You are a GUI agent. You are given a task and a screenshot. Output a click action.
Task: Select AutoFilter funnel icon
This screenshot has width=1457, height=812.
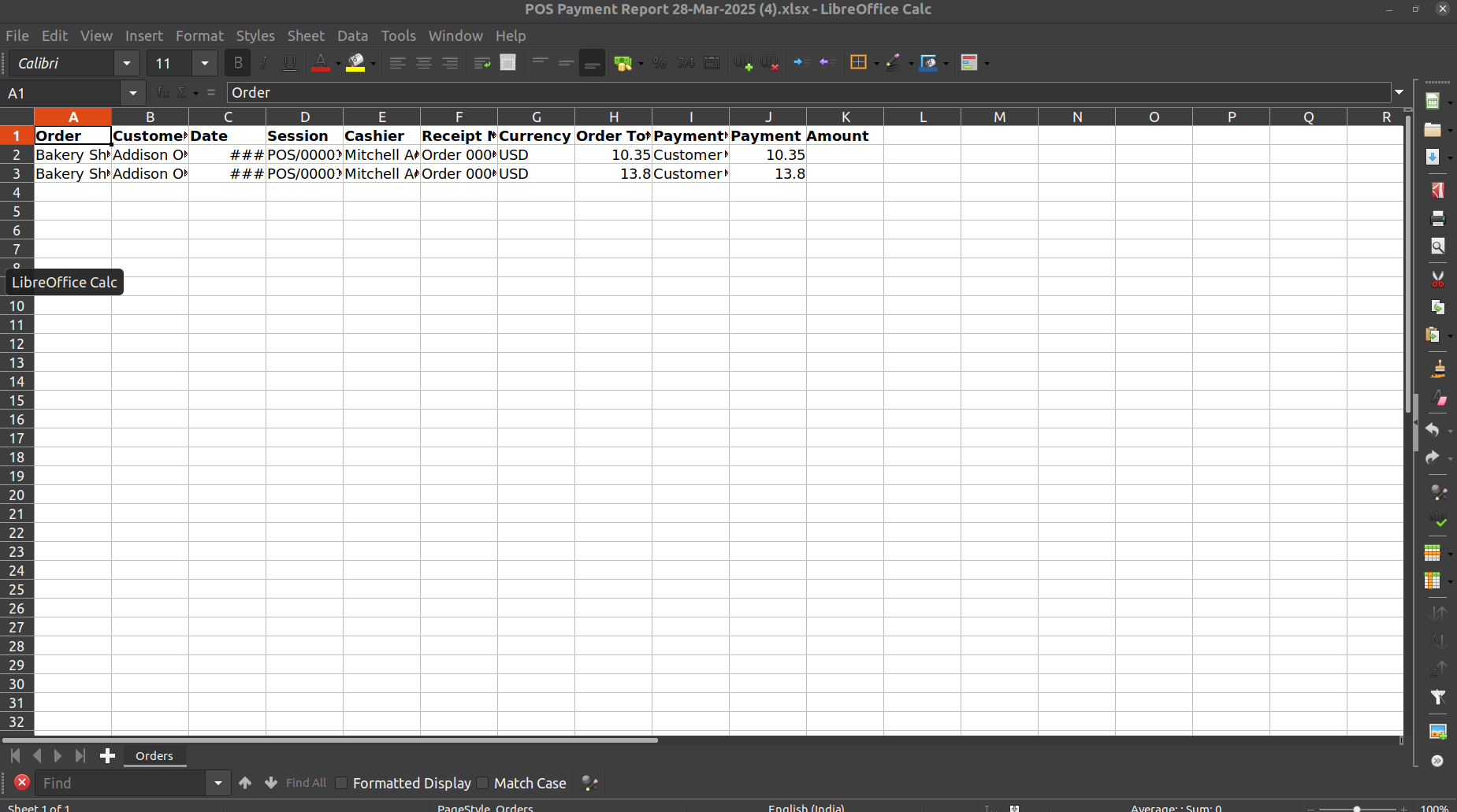1437,697
